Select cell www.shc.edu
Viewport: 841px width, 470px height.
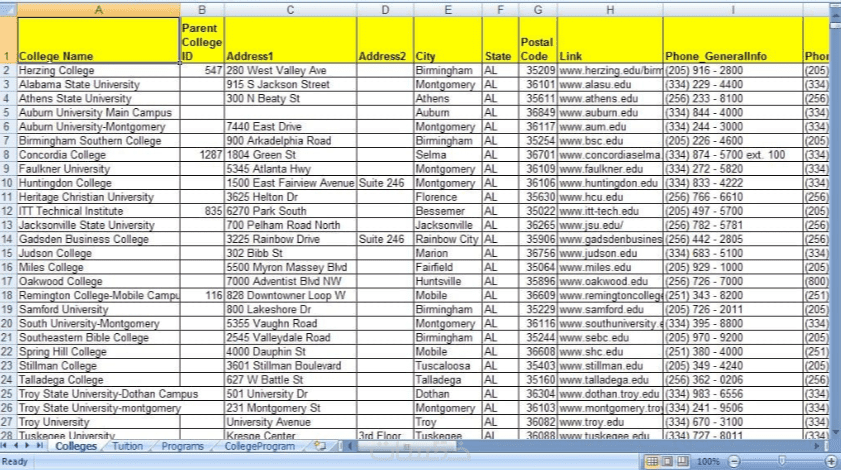pos(610,351)
